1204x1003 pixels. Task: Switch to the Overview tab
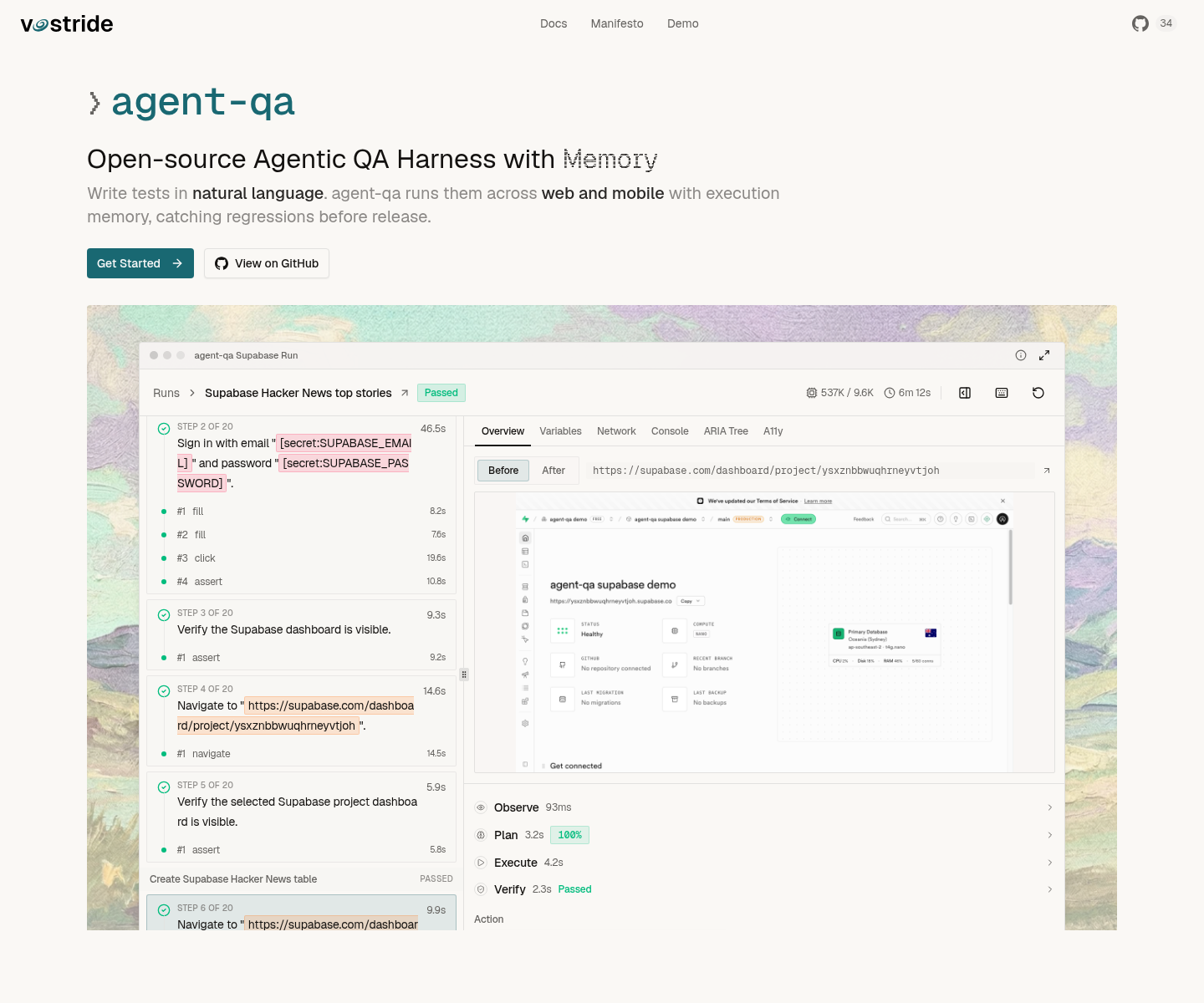pyautogui.click(x=503, y=431)
